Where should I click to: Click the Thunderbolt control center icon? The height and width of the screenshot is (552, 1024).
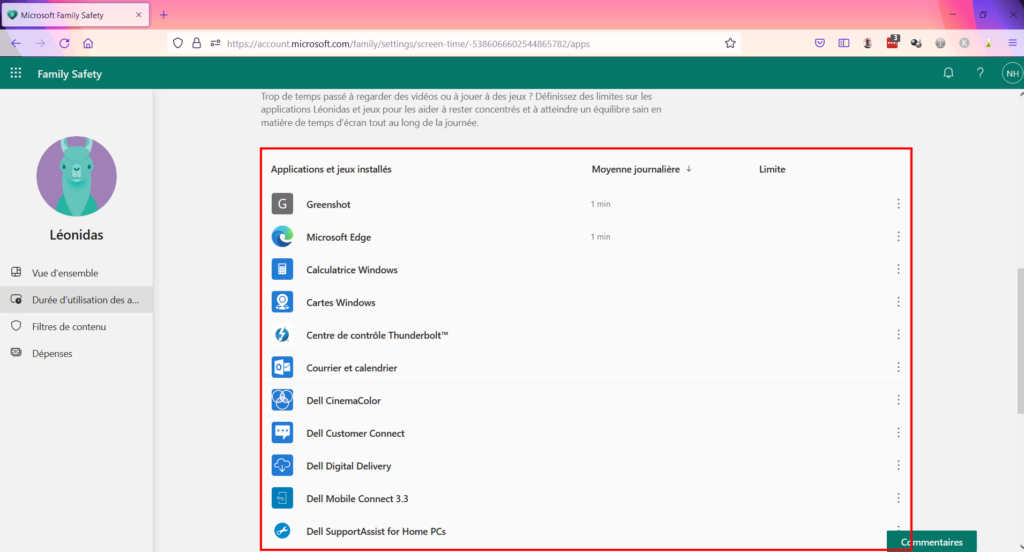click(282, 334)
